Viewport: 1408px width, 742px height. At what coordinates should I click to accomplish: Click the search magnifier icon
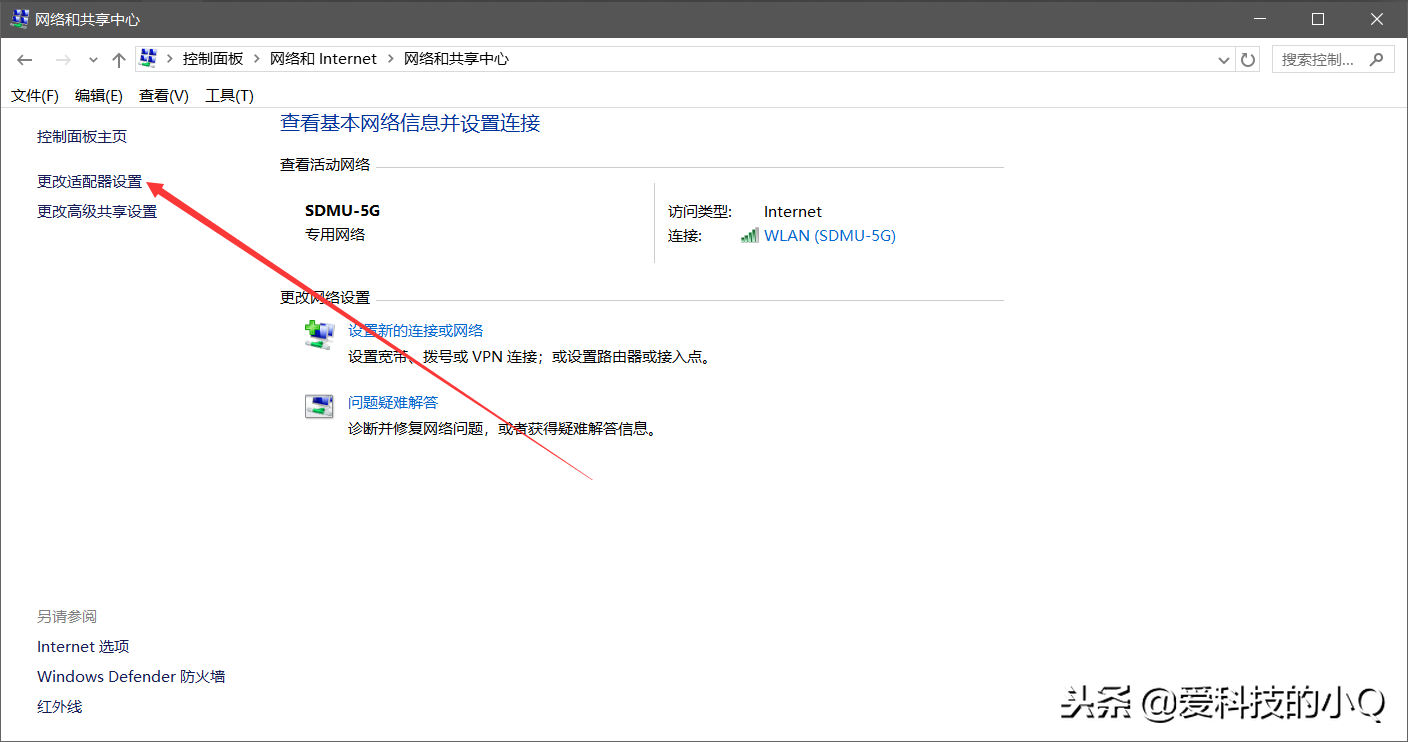click(1377, 59)
